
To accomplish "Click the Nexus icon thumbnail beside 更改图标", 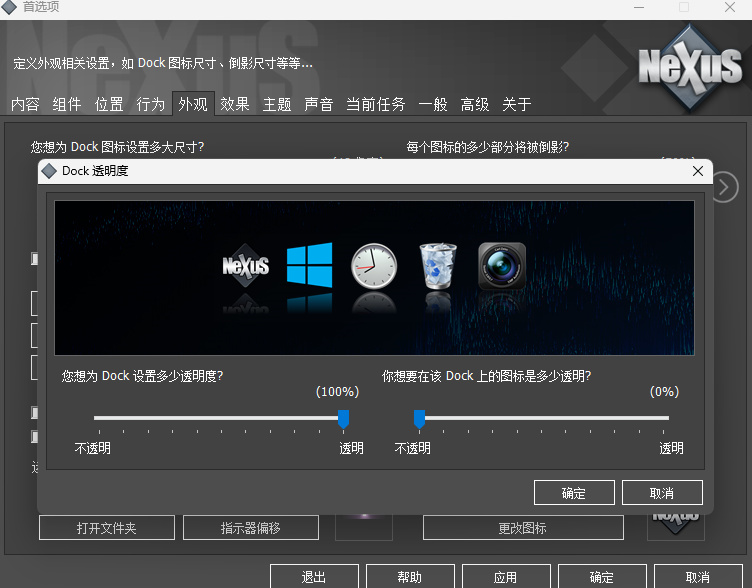I will tap(676, 527).
